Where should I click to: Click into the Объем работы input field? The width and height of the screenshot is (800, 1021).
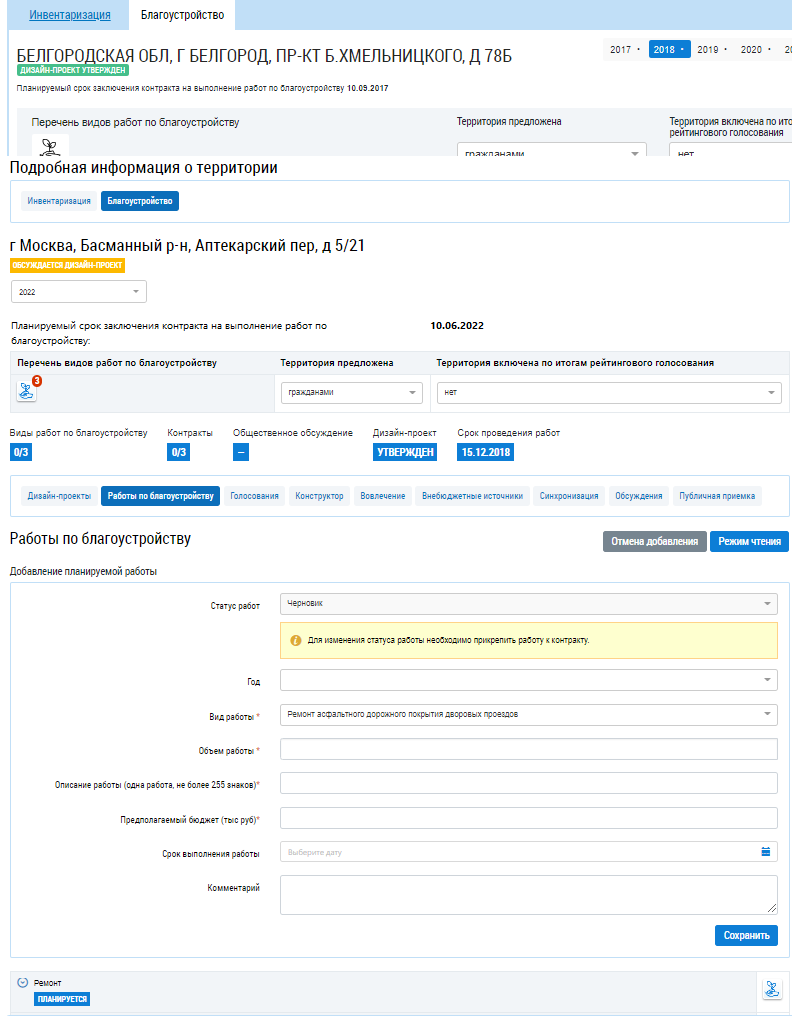click(x=528, y=749)
